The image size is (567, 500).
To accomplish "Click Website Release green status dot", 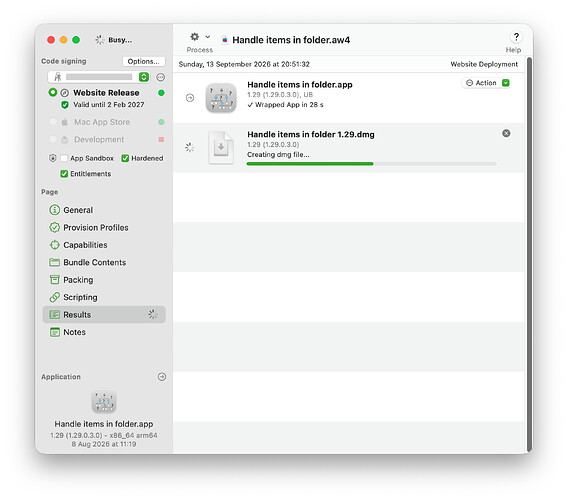I will [x=161, y=93].
